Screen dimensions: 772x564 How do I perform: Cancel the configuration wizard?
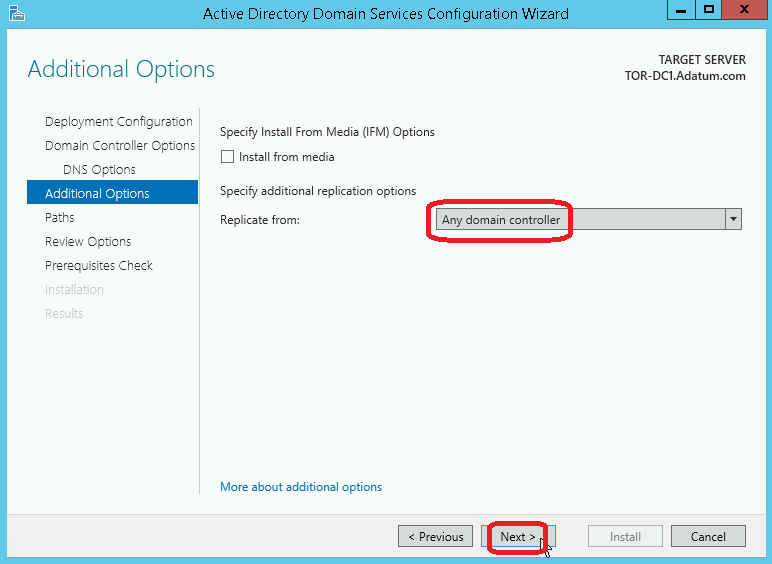(708, 536)
